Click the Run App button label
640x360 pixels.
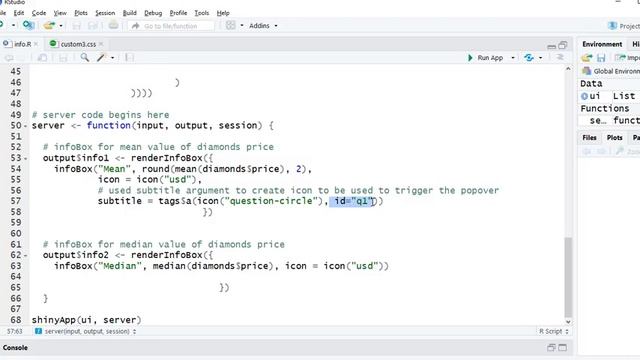490,58
